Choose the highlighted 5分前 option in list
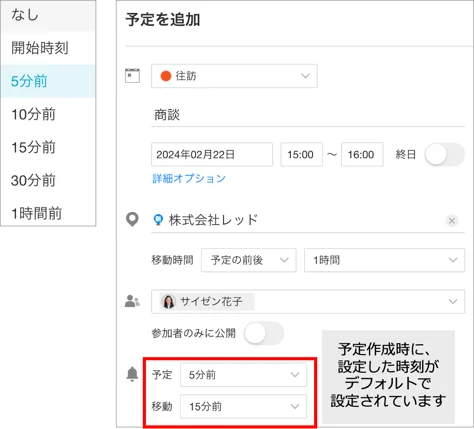Image resolution: width=474 pixels, height=429 pixels. point(48,81)
